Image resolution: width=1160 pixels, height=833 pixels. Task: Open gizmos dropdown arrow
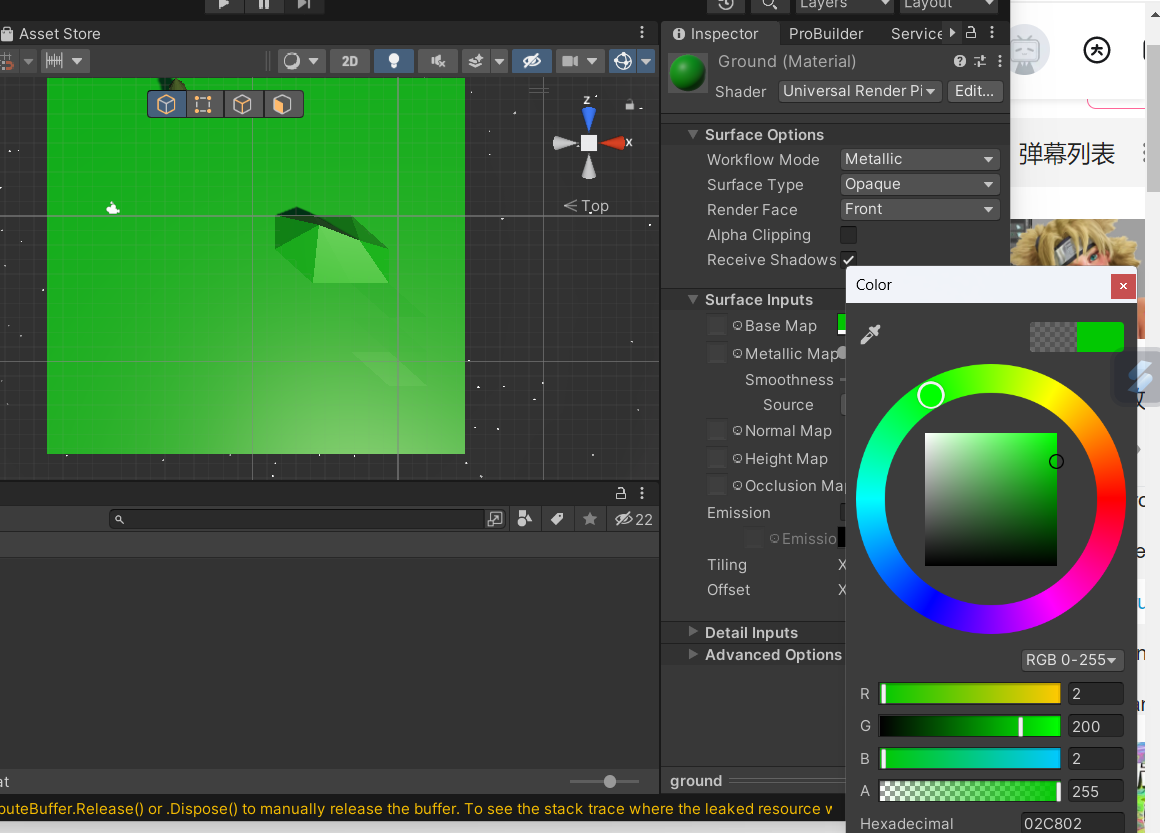pos(646,61)
